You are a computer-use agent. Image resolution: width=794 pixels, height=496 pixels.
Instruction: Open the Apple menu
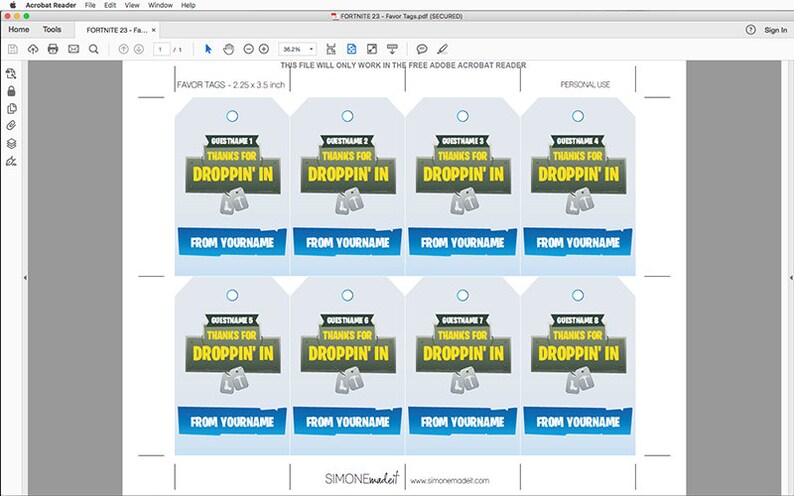coord(13,5)
